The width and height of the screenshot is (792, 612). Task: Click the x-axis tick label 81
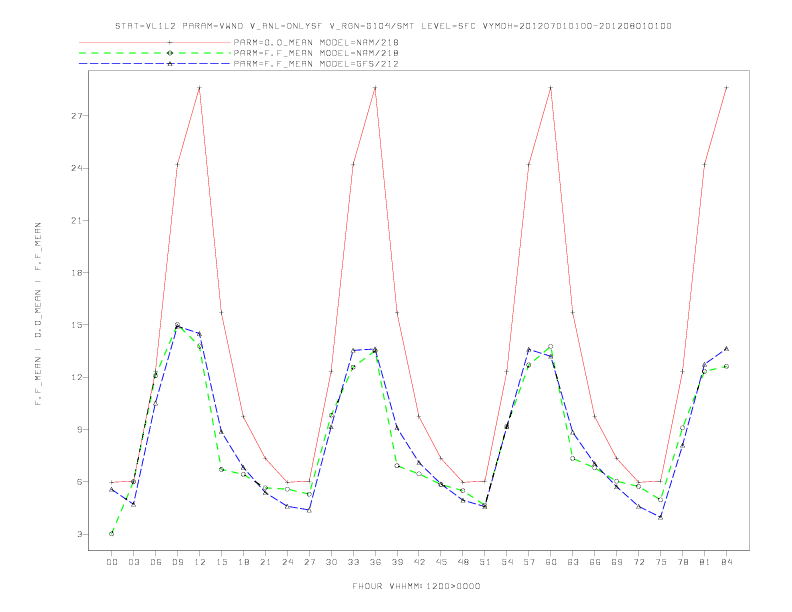(x=705, y=562)
